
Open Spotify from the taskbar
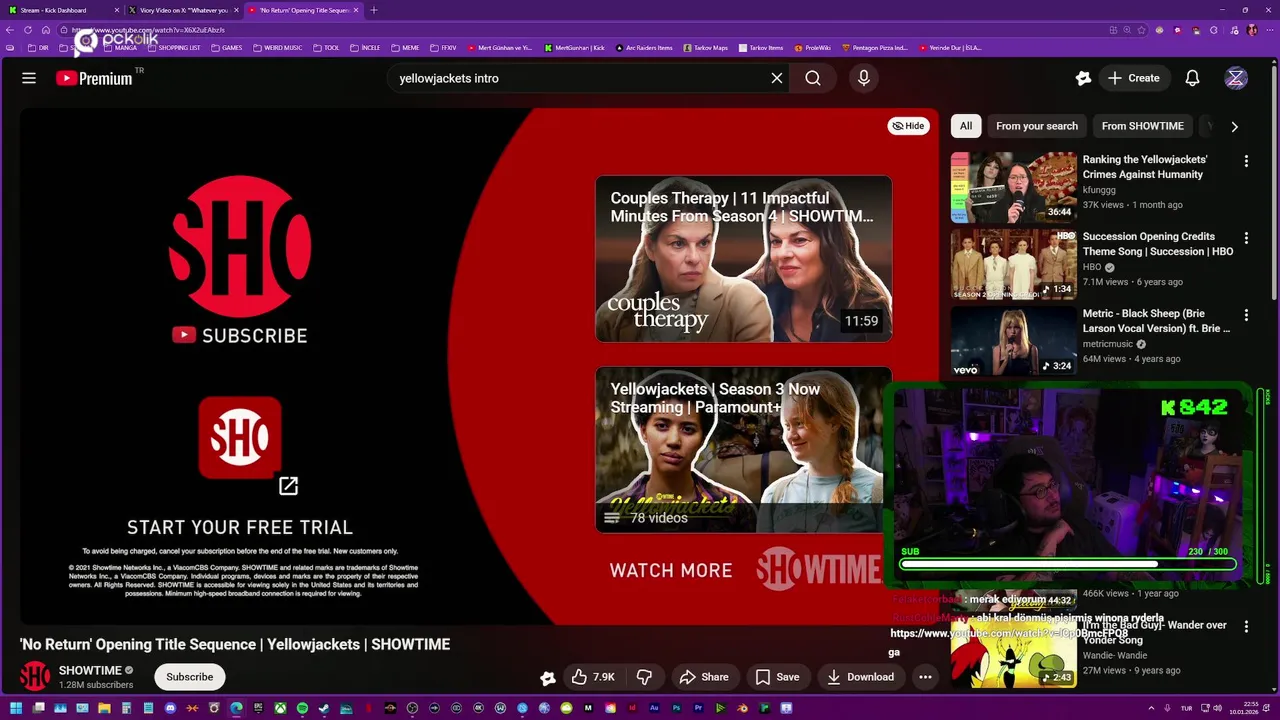coord(302,709)
